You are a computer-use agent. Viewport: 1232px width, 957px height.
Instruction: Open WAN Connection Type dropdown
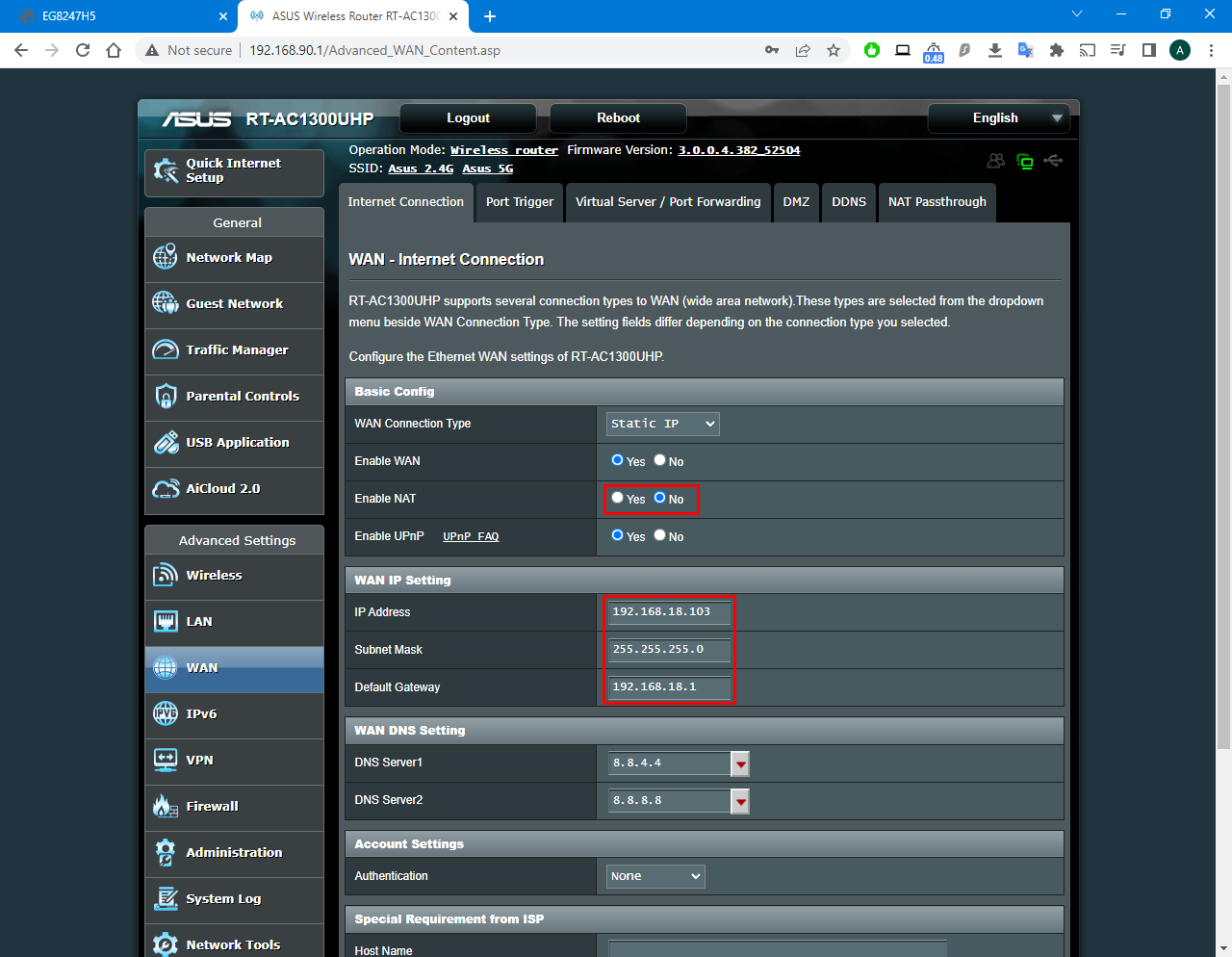click(663, 424)
